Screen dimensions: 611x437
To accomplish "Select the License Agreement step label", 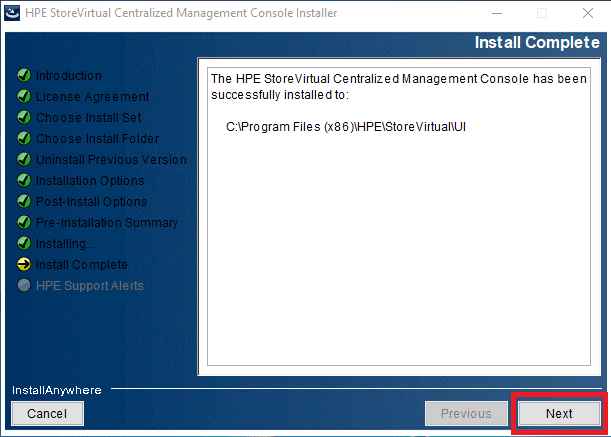I will [92, 97].
